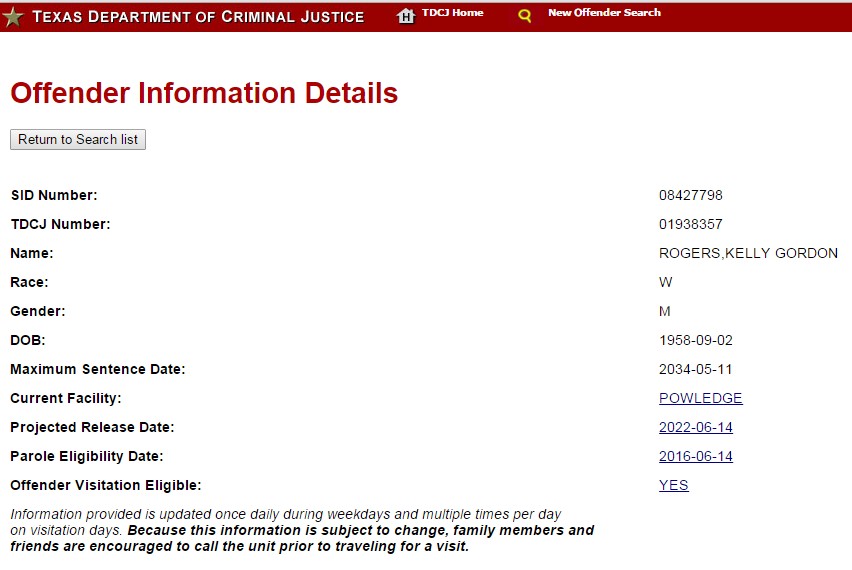852x570 pixels.
Task: Open the POWLEDGE facility link
Action: pos(700,398)
